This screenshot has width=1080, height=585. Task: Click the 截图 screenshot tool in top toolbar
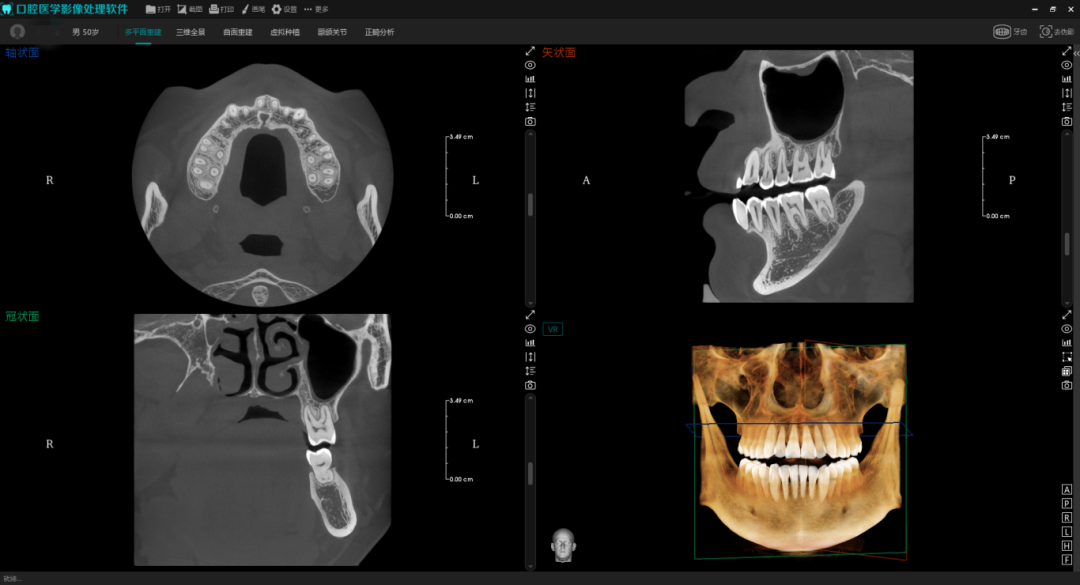coord(189,9)
